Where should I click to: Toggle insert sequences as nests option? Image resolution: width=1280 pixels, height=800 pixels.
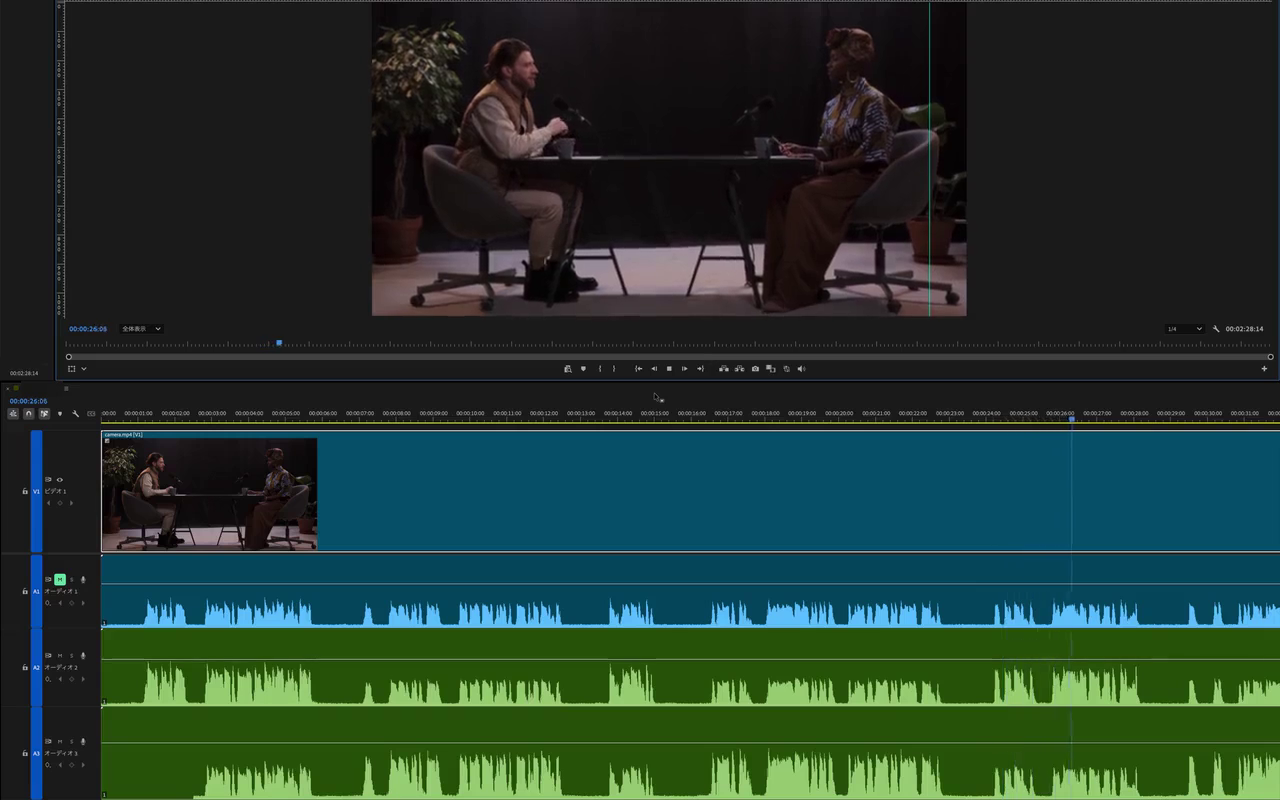tap(13, 414)
